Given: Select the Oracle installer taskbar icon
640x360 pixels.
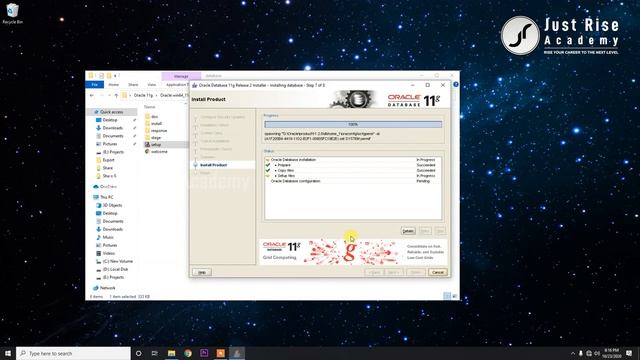Looking at the screenshot, I should point(237,353).
